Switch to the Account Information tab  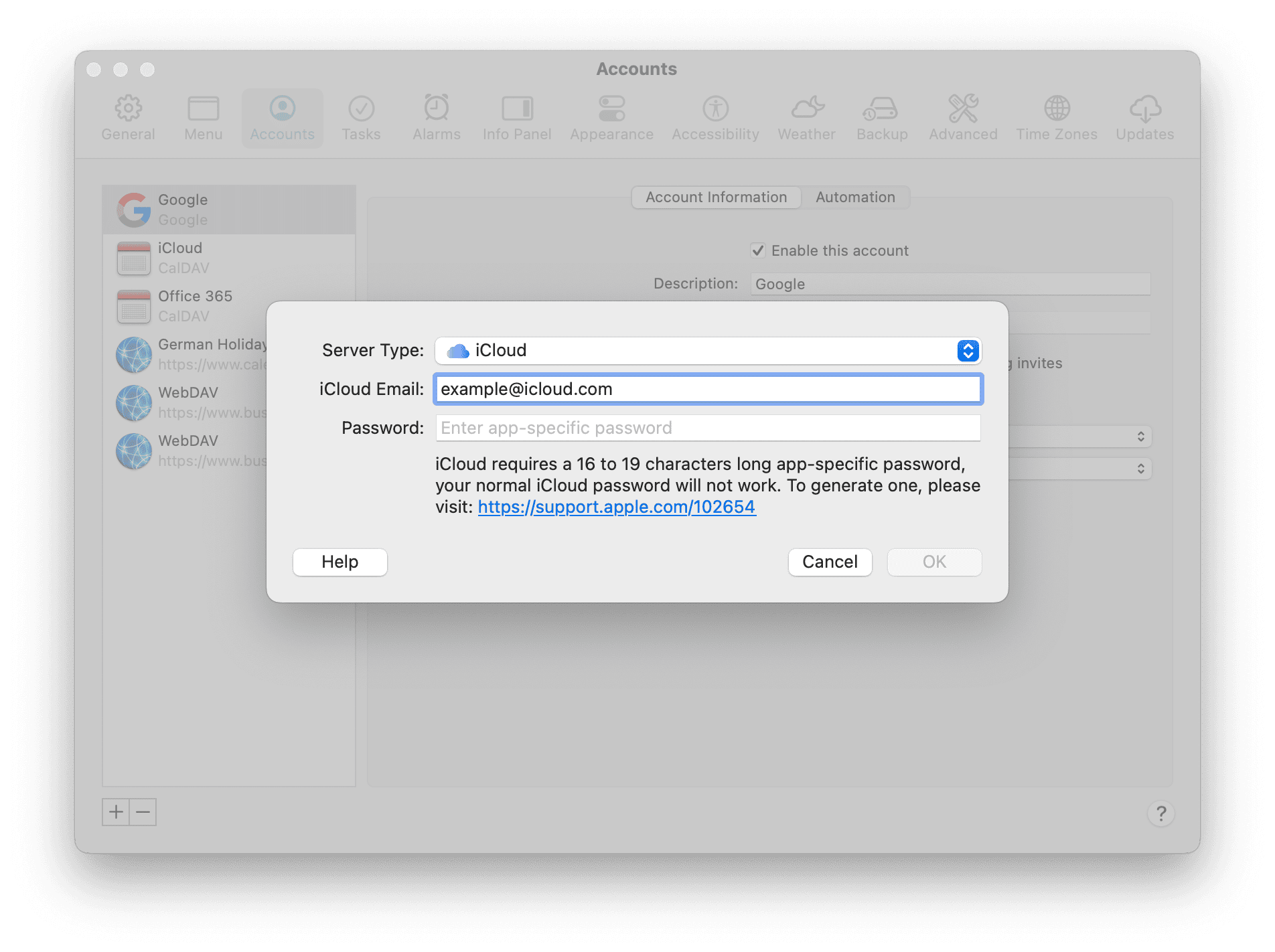click(715, 197)
